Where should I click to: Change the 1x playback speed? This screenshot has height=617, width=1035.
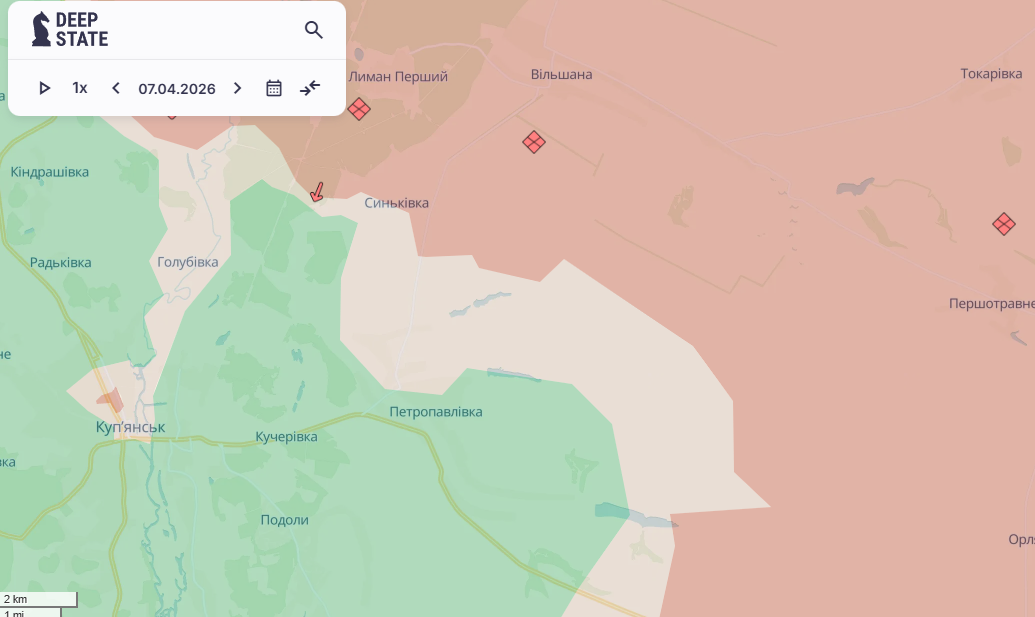pos(80,88)
